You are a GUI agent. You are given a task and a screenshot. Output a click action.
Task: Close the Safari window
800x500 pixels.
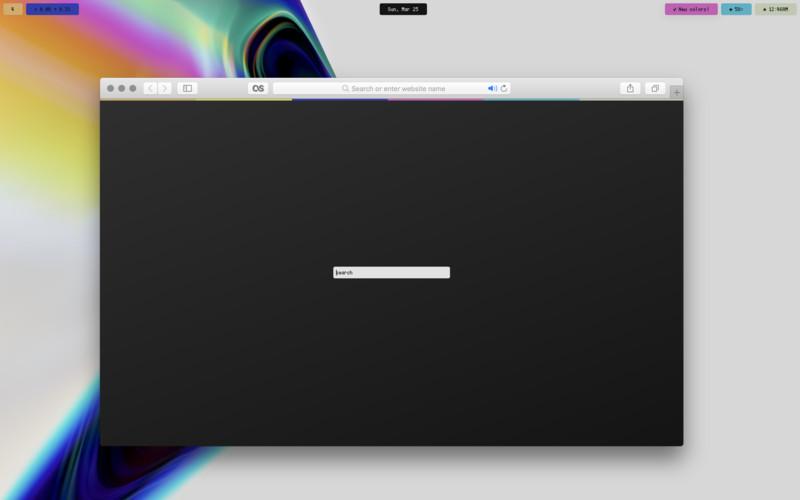[110, 88]
